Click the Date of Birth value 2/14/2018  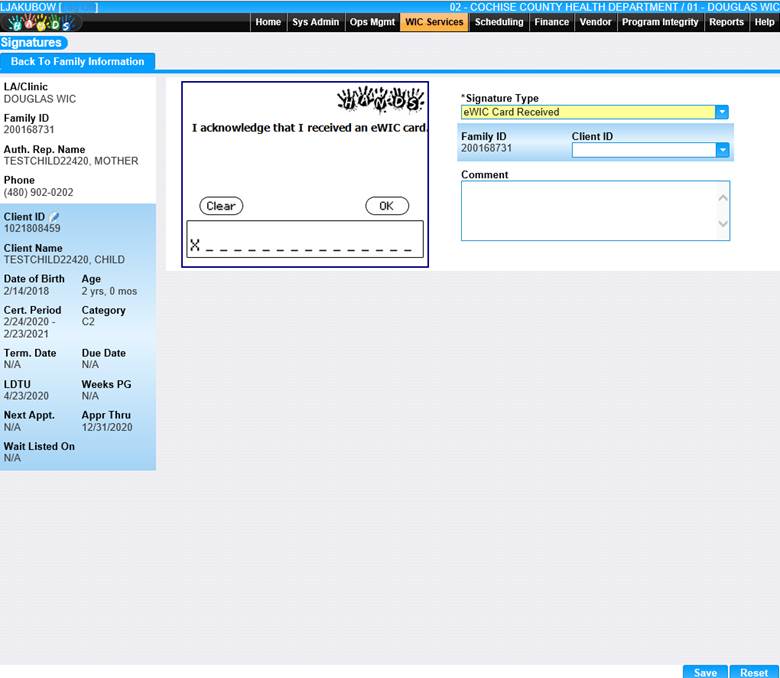pos(26,291)
